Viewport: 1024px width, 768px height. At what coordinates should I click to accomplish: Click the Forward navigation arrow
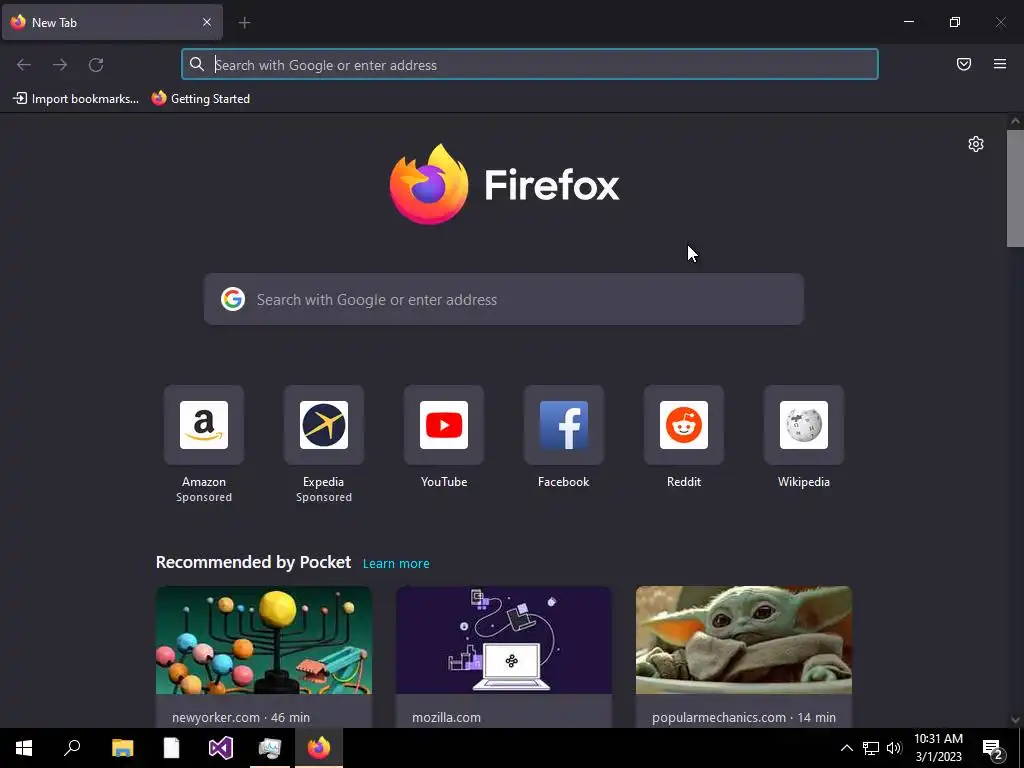coord(60,65)
